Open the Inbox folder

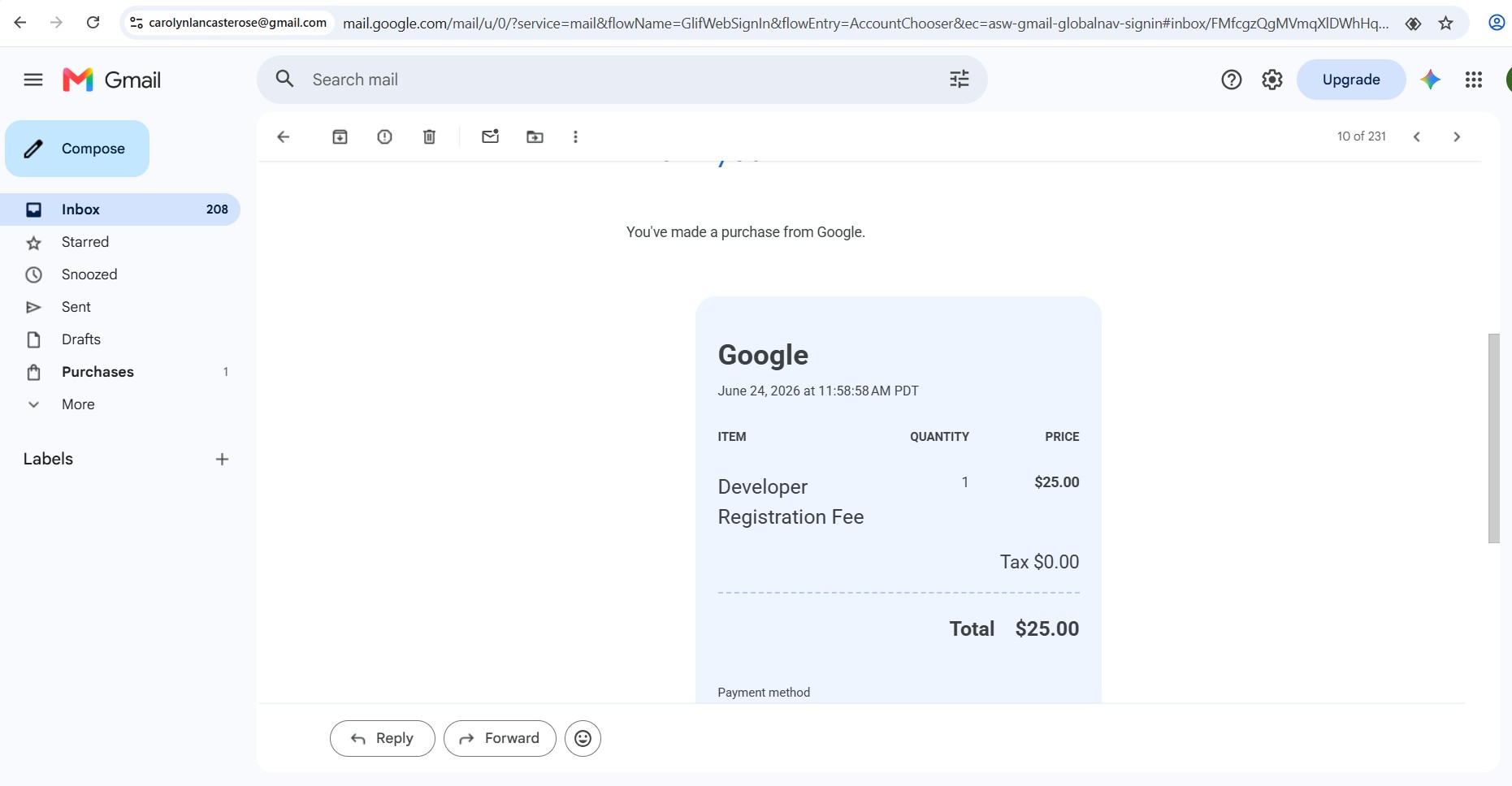click(120, 209)
